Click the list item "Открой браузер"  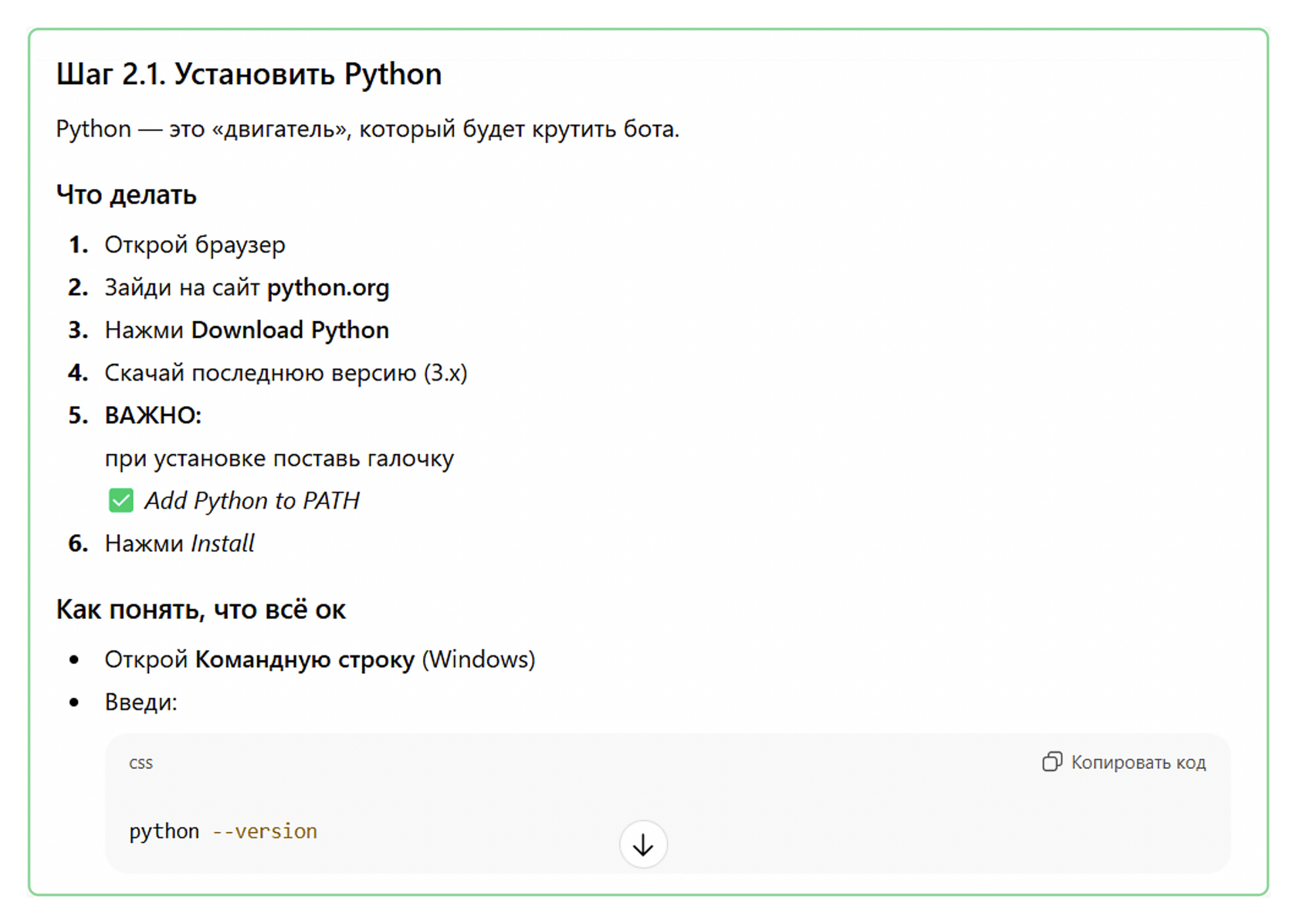tap(195, 245)
